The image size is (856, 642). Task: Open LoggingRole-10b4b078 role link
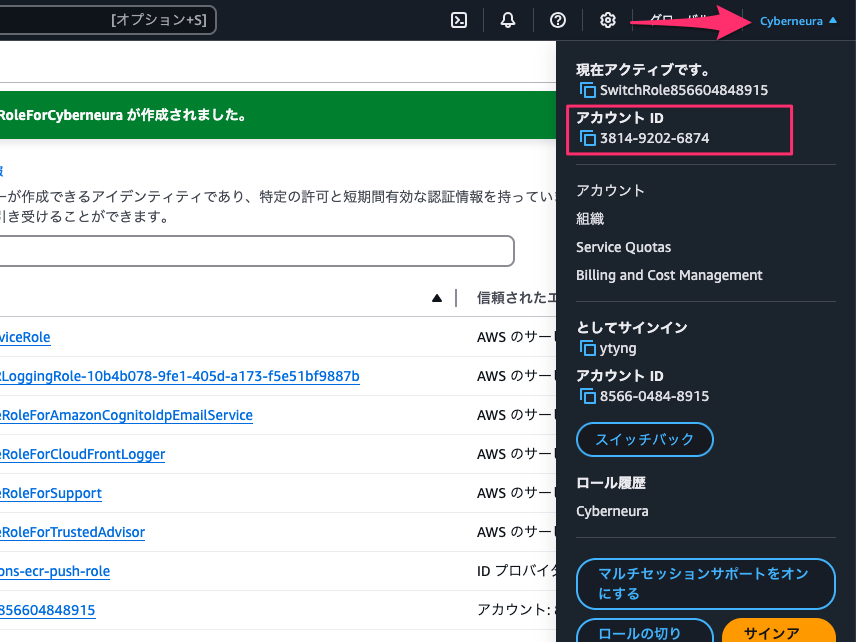click(x=180, y=376)
